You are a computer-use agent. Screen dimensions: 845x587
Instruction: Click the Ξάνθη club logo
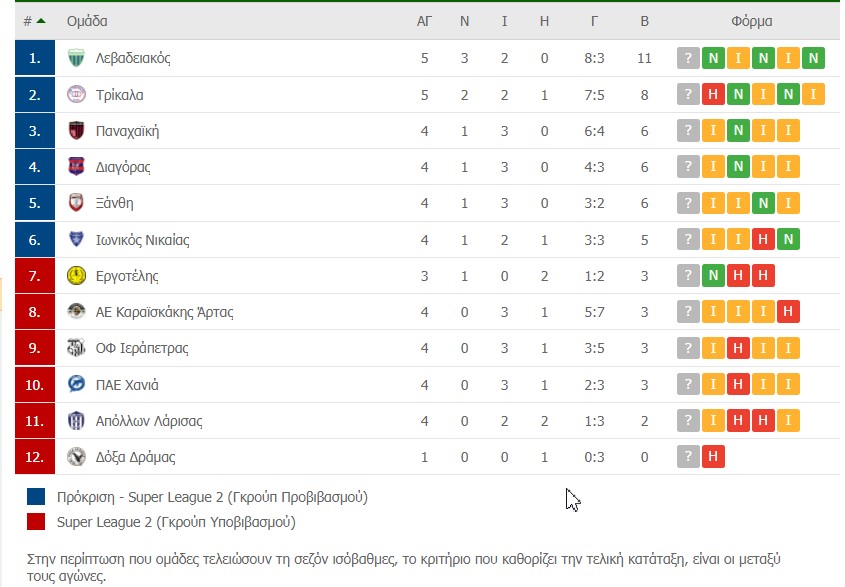tap(76, 203)
